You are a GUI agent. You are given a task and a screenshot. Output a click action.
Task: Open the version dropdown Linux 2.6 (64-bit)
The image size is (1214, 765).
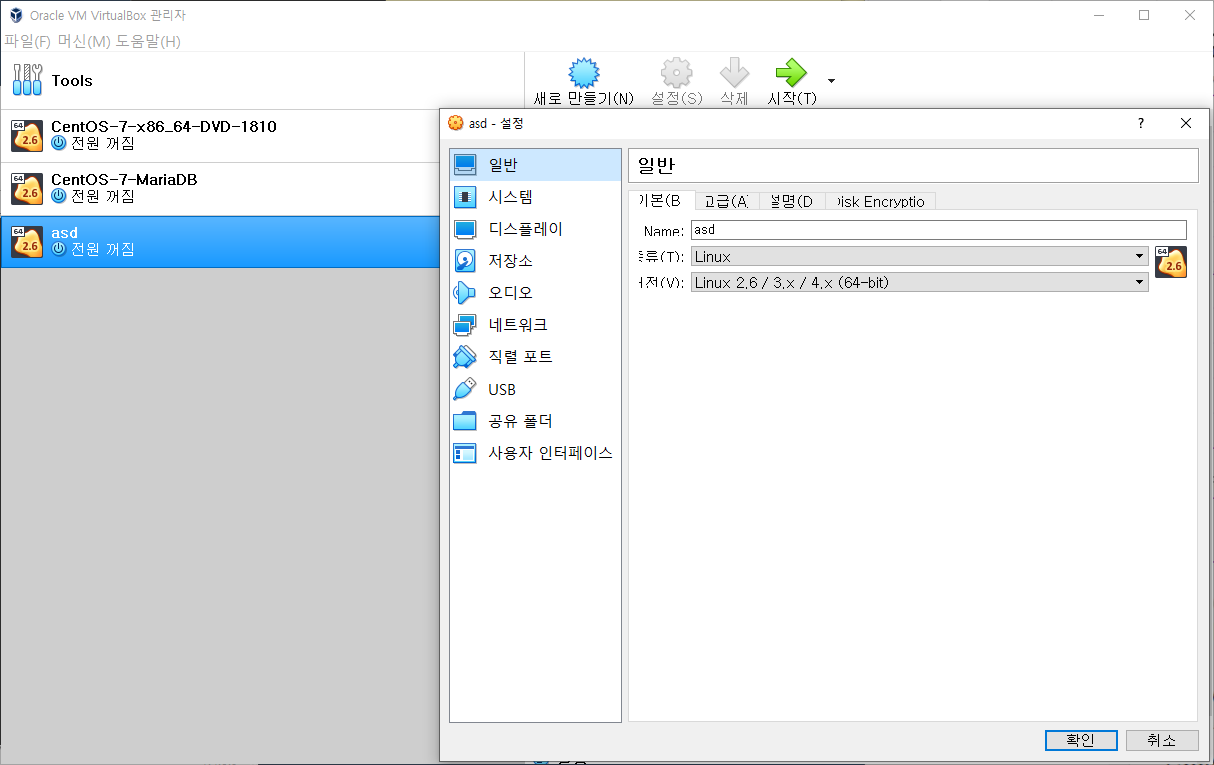[919, 283]
